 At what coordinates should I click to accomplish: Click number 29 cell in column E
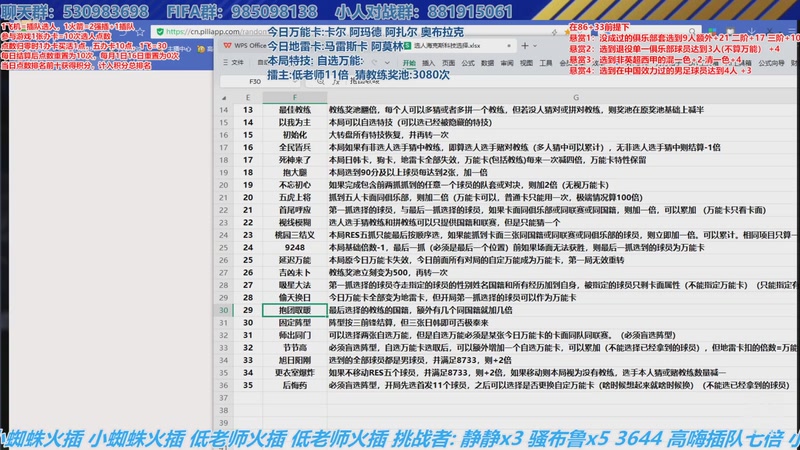(x=248, y=310)
